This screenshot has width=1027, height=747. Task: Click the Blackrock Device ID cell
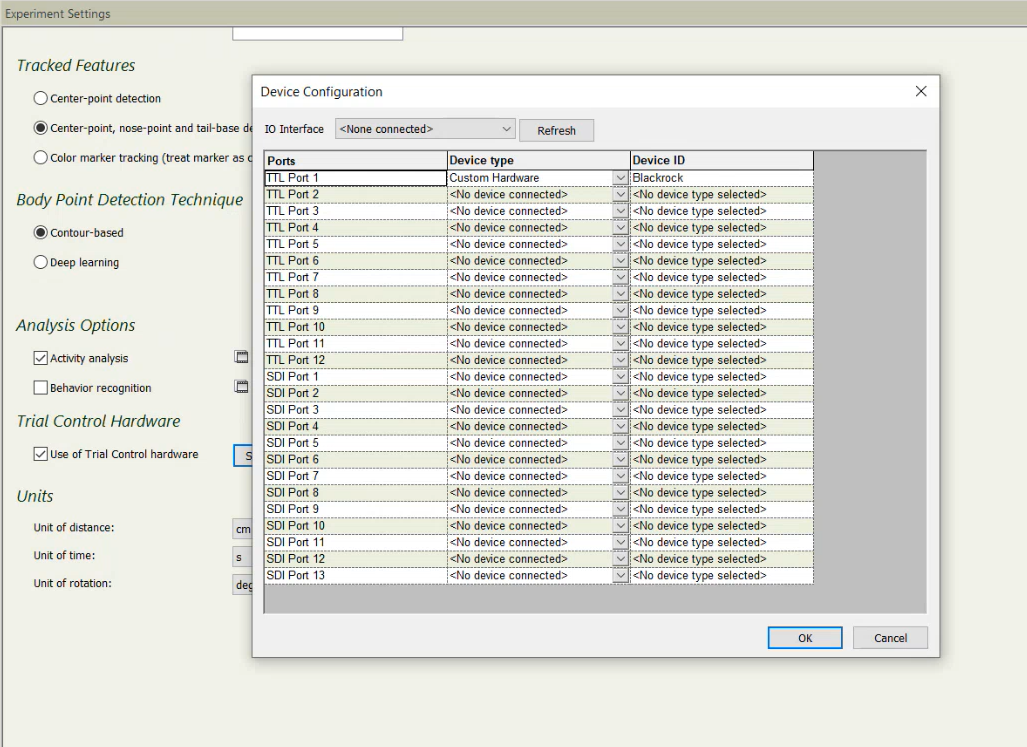[721, 178]
